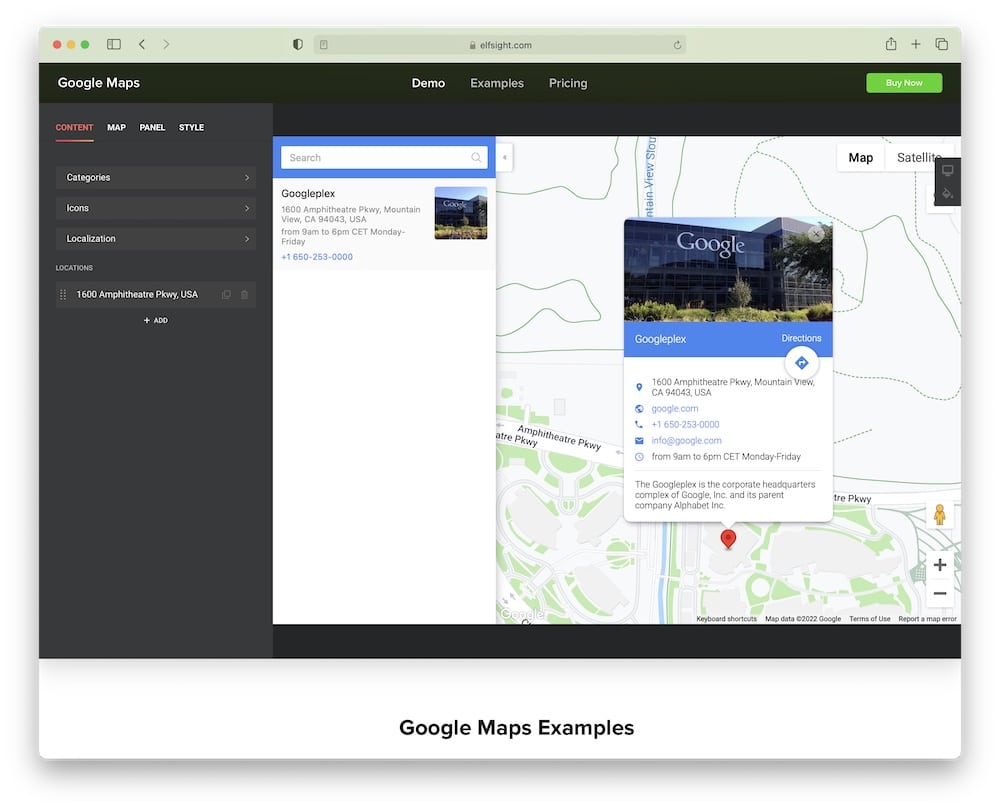Switch to the CONTENT tab
Viewport: 1000px width, 810px height.
pyautogui.click(x=74, y=128)
